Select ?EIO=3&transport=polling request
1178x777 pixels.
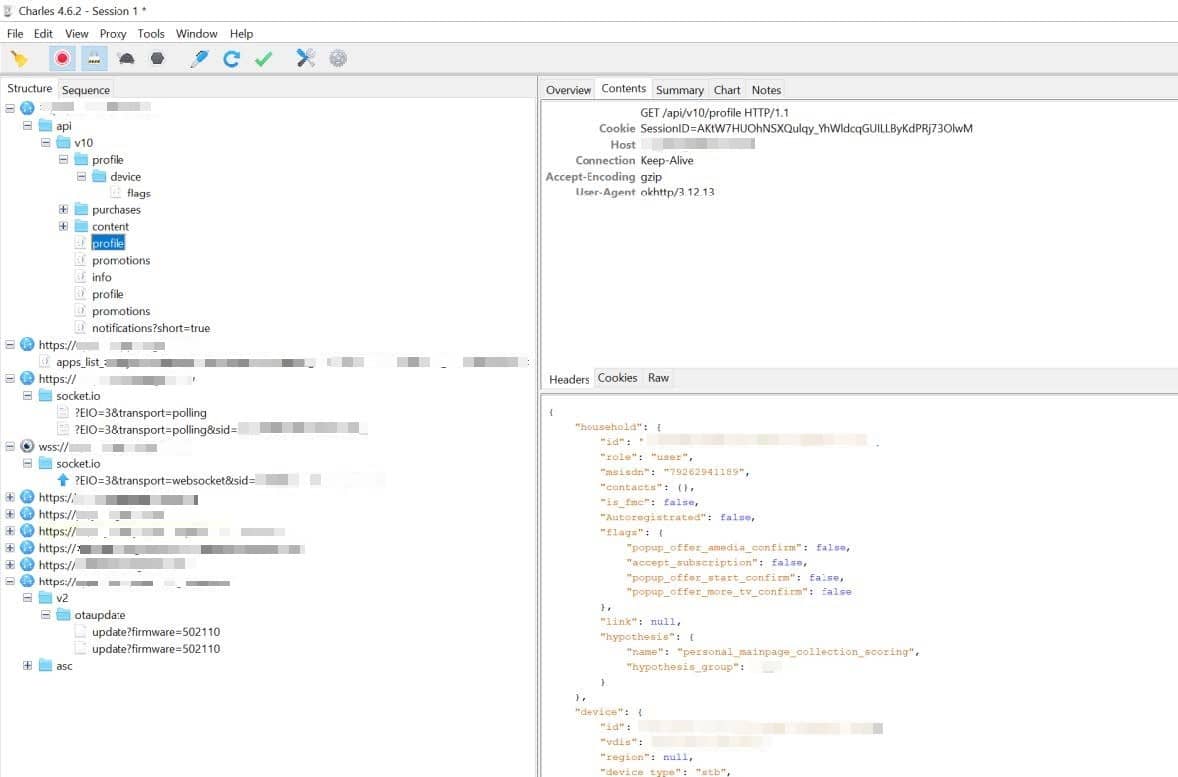click(140, 413)
